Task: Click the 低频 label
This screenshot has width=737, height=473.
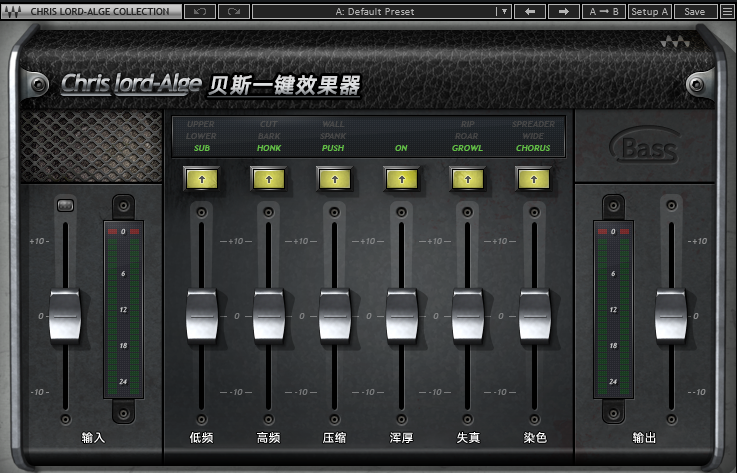Action: 201,438
